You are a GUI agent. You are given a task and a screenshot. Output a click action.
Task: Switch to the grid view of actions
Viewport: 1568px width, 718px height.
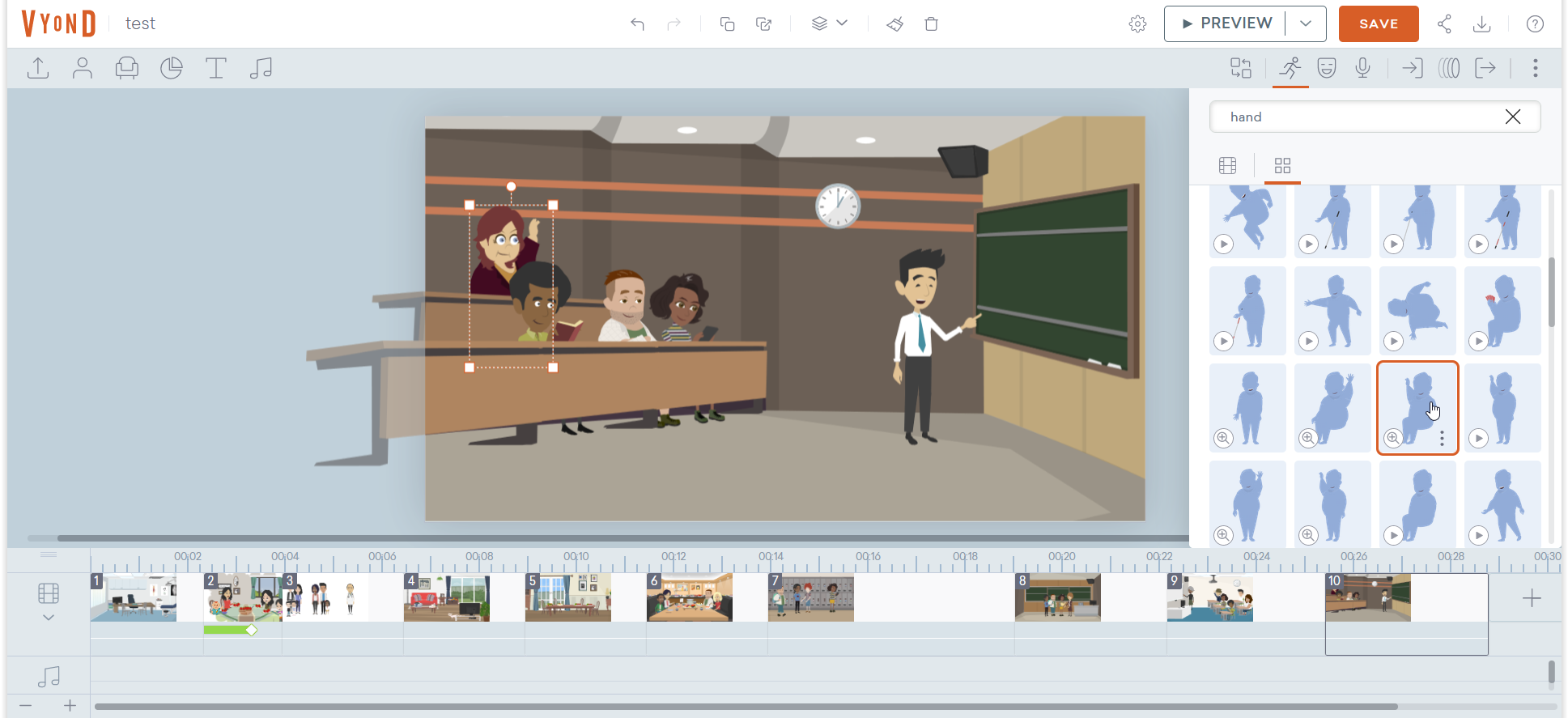click(1282, 166)
